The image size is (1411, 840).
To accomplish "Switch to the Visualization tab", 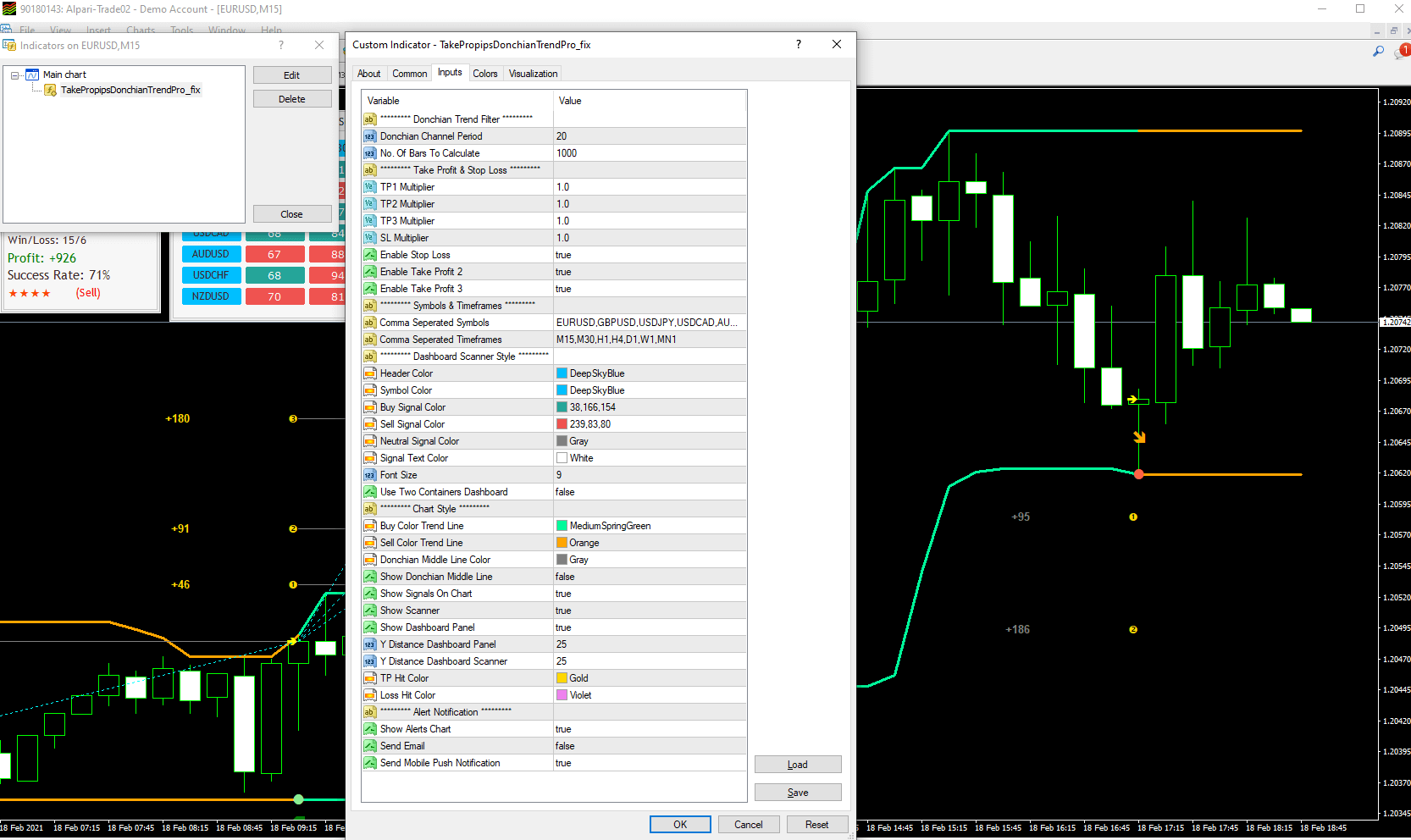I will (x=534, y=74).
